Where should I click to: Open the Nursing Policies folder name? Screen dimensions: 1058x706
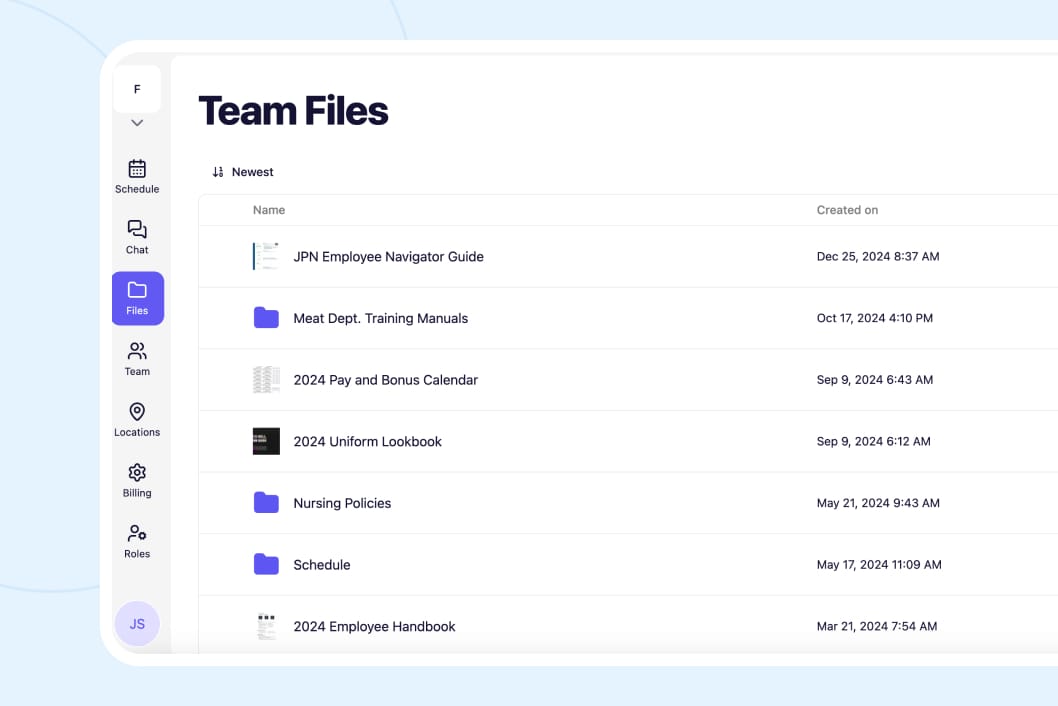click(x=342, y=503)
